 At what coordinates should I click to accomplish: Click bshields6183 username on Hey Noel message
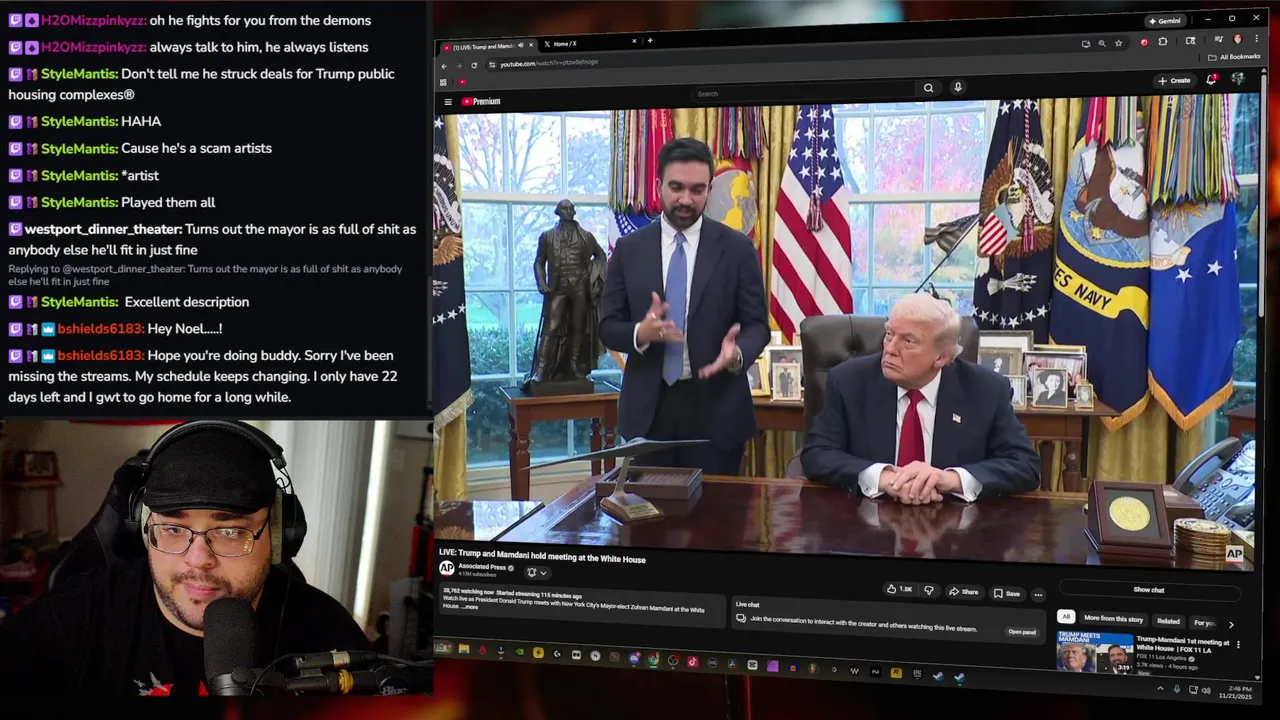100,329
